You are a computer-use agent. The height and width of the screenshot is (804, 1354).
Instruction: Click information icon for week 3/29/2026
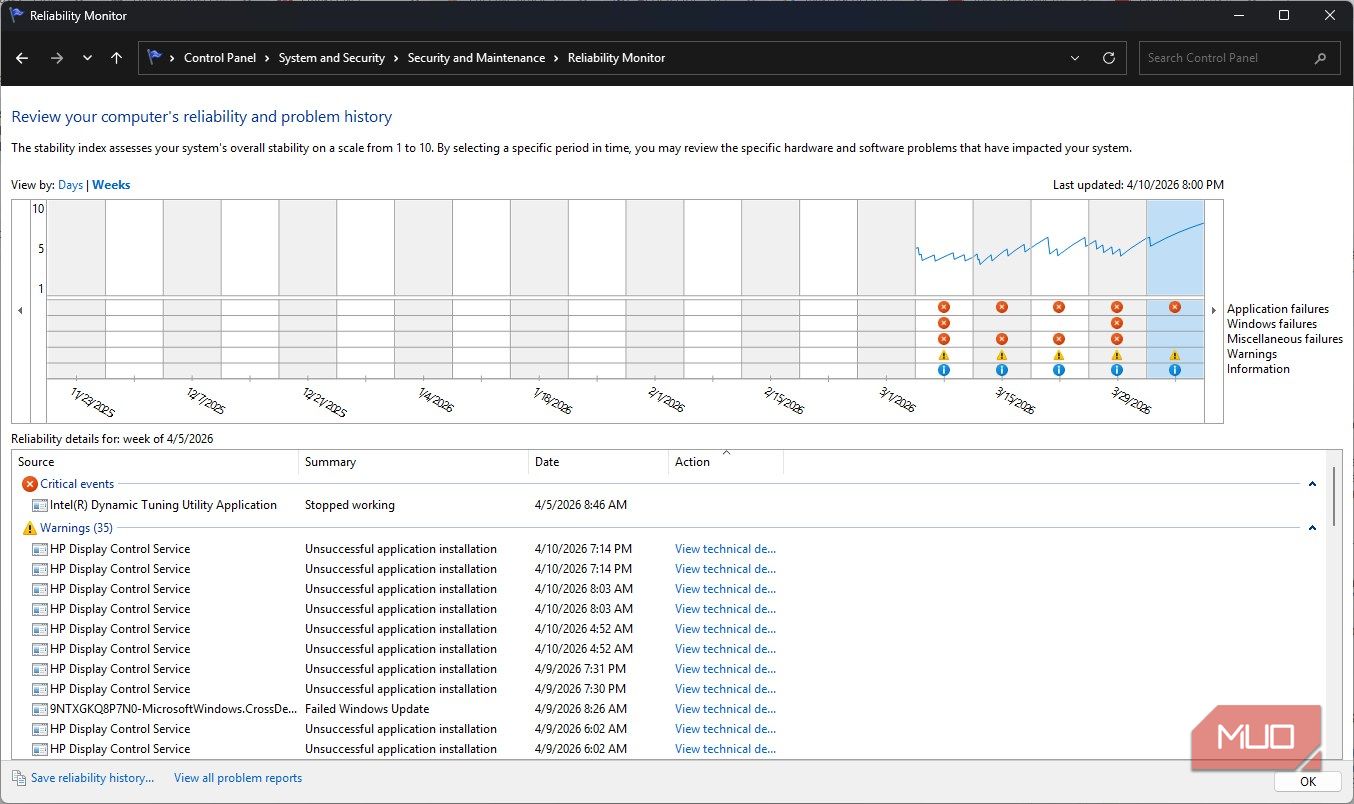point(1117,370)
